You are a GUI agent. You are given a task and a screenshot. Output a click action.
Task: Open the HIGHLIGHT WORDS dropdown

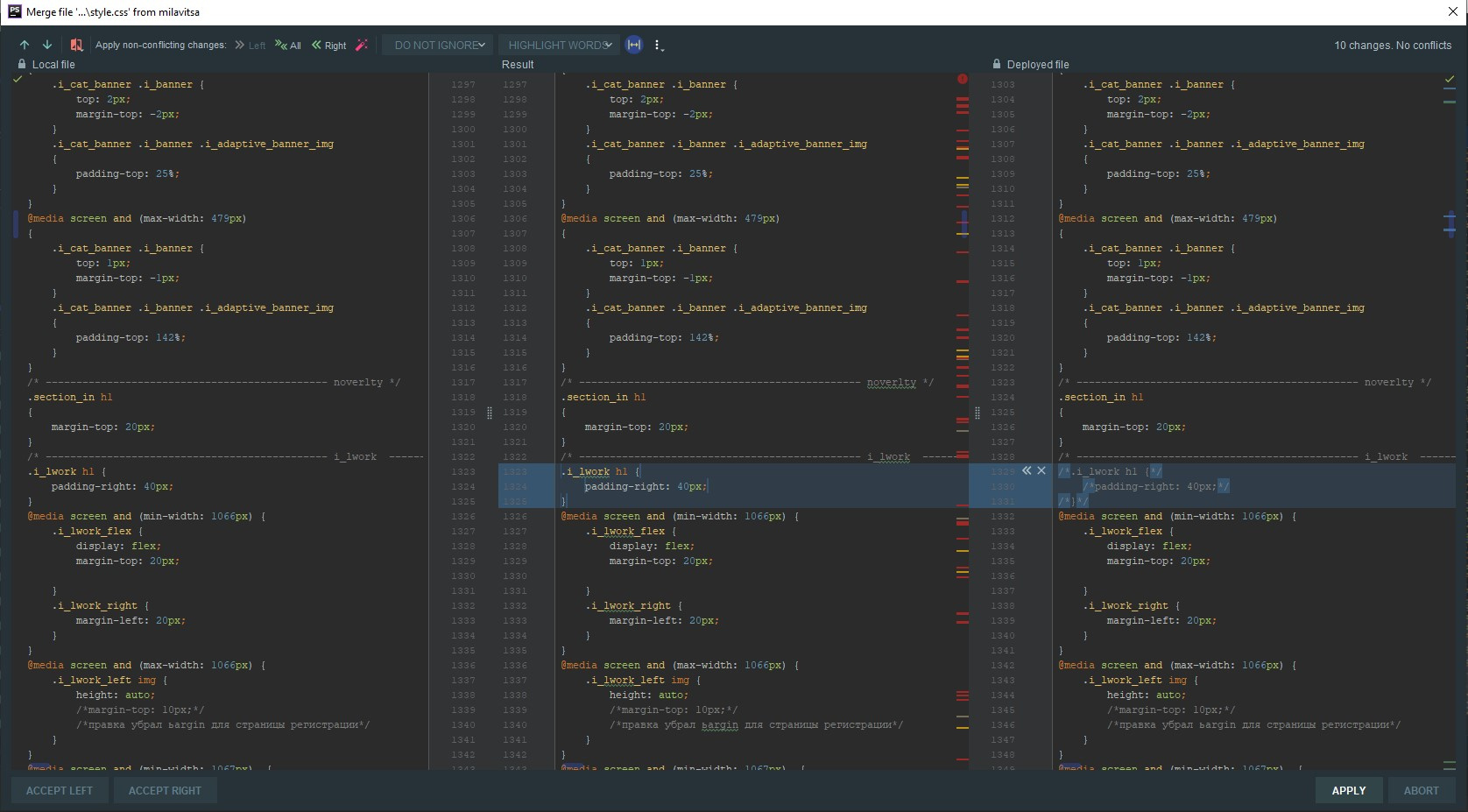point(559,45)
